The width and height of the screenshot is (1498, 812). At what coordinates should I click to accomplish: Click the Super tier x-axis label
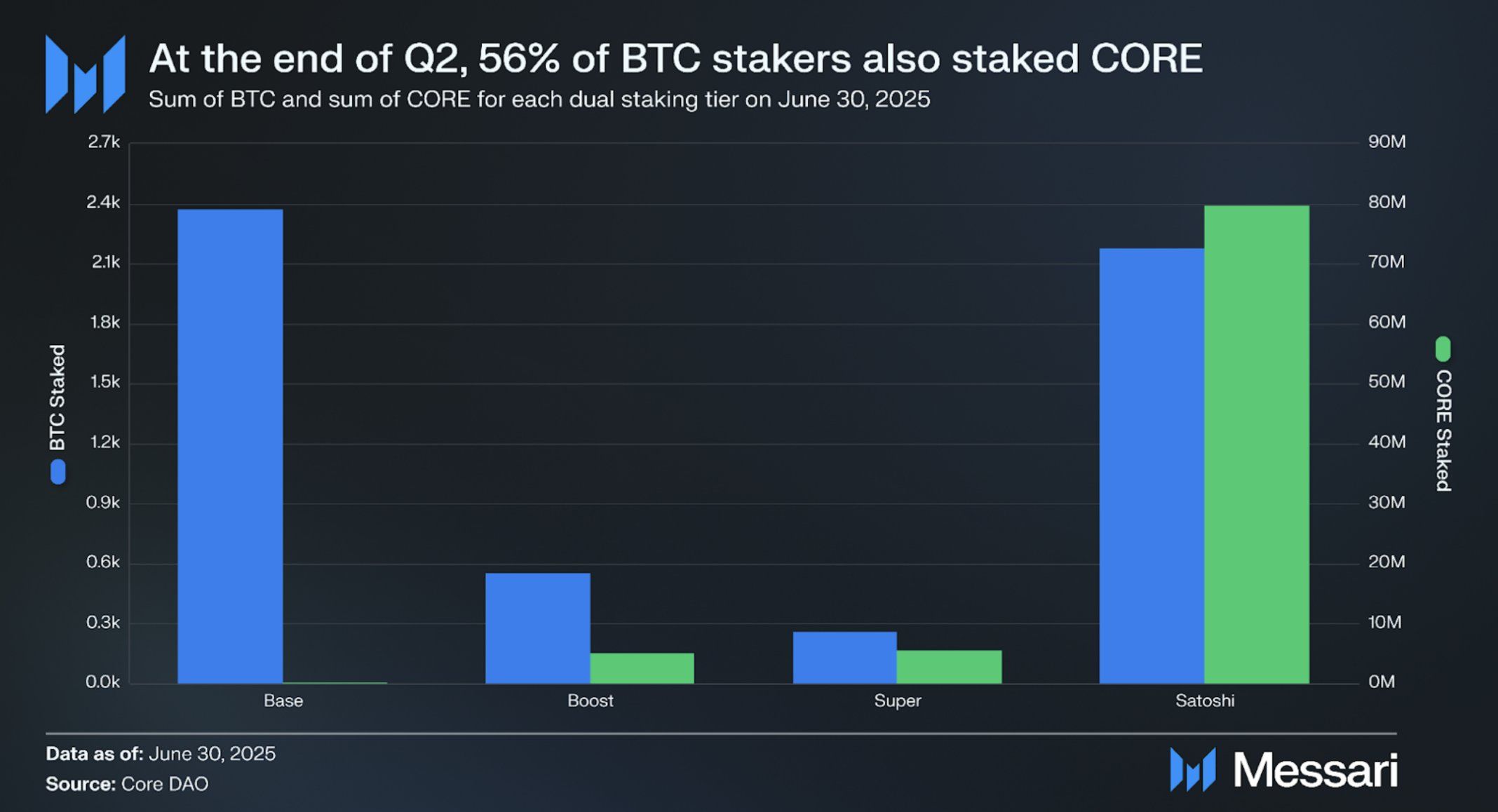897,701
